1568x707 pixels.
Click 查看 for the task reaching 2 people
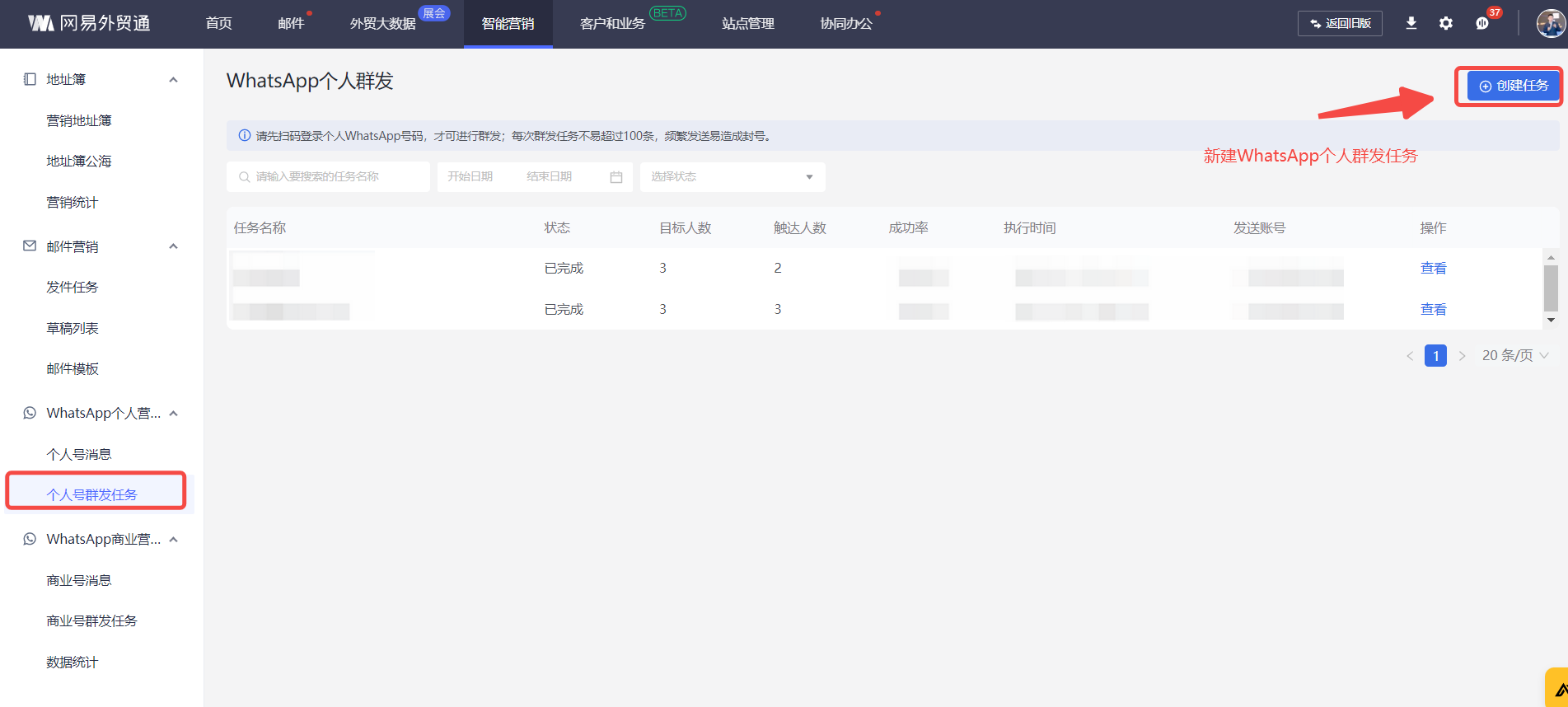coord(1434,268)
